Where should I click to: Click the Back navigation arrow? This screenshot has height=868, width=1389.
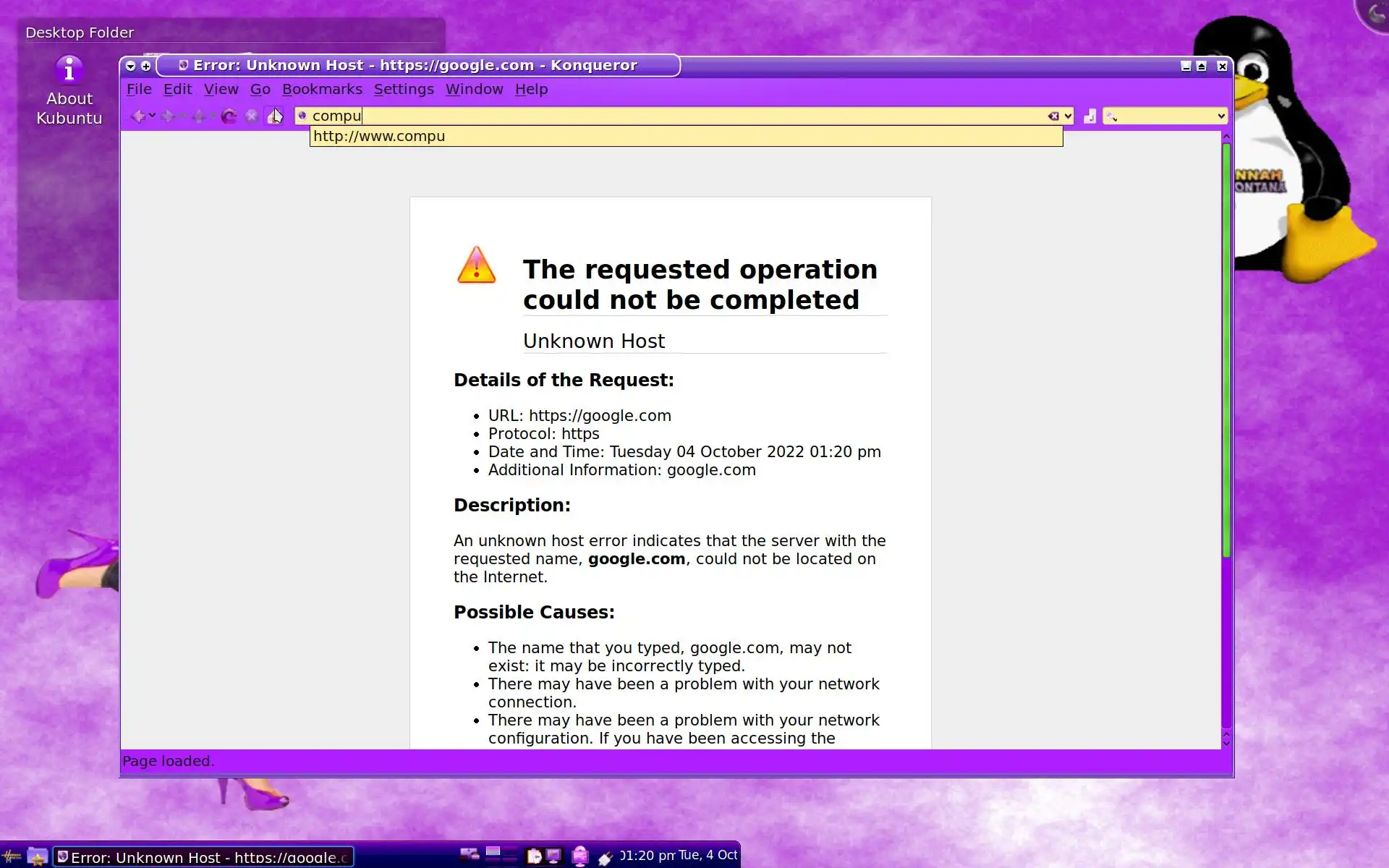(x=137, y=116)
